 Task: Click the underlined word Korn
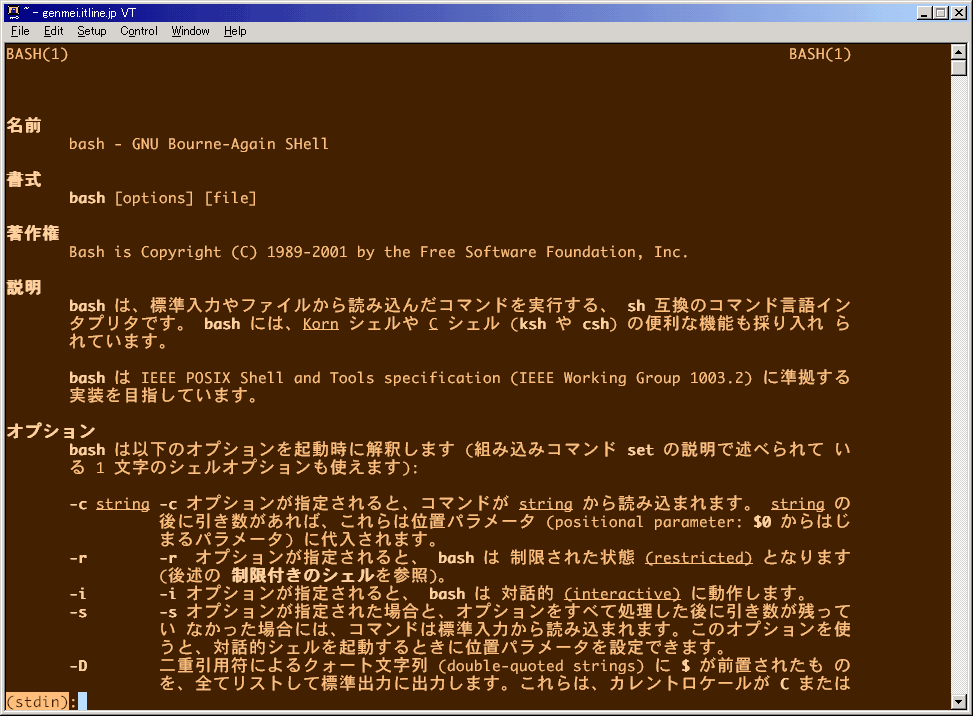pyautogui.click(x=321, y=324)
